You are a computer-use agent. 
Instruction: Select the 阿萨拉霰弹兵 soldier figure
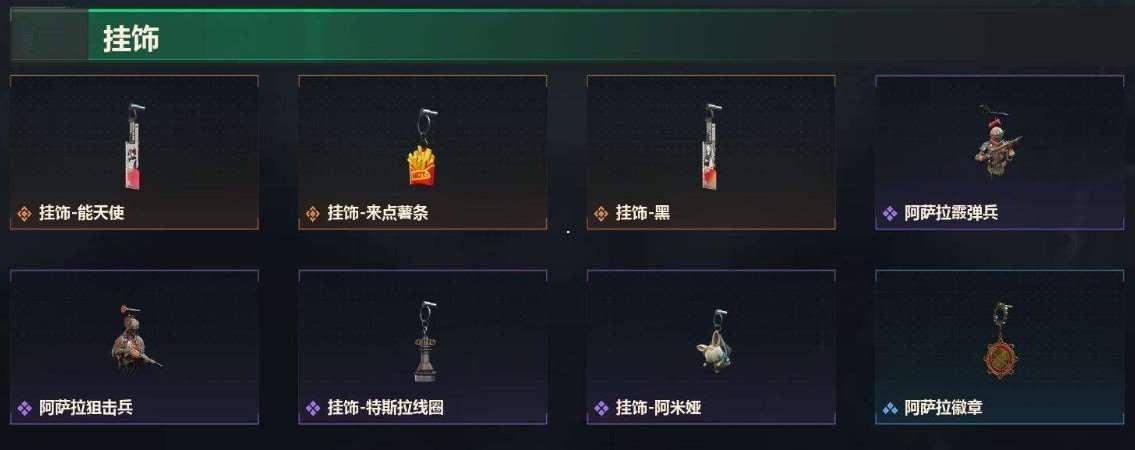pos(997,143)
